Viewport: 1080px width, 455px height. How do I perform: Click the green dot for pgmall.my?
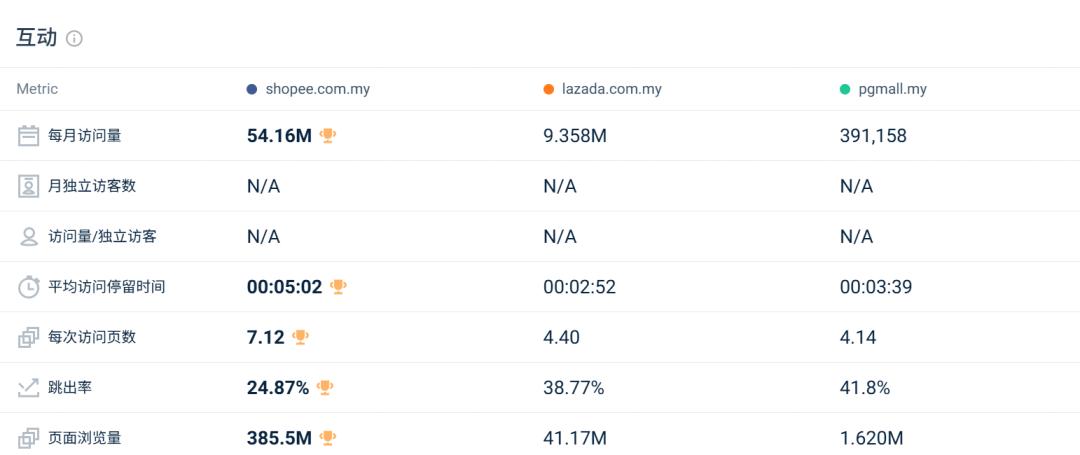(x=845, y=89)
